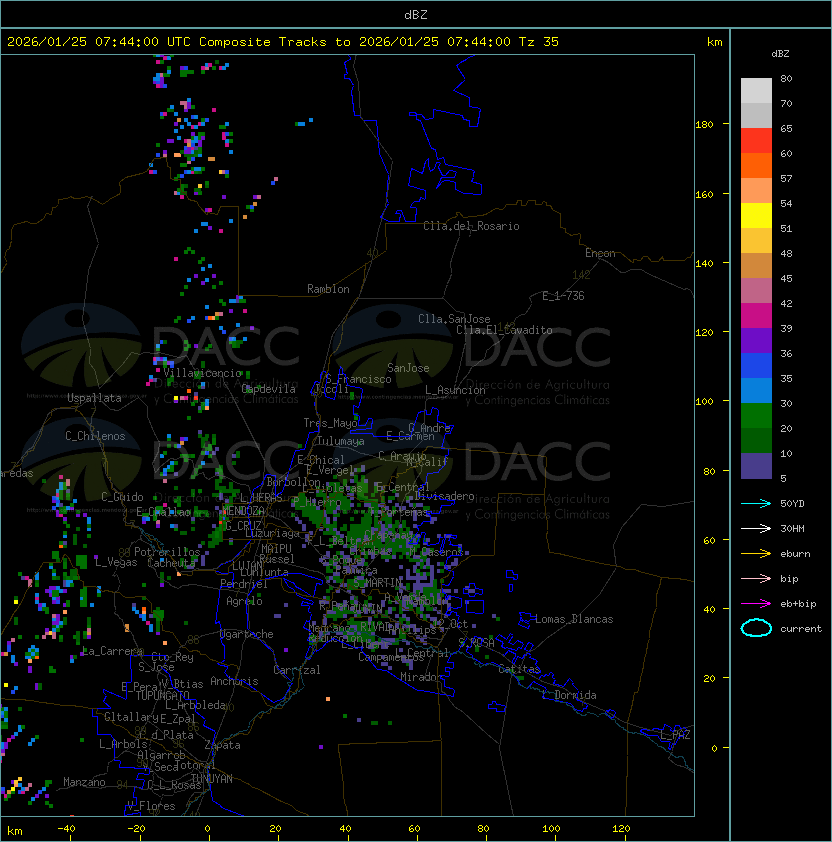
Task: Select the red swatch in dBZ scale
Action: click(756, 141)
